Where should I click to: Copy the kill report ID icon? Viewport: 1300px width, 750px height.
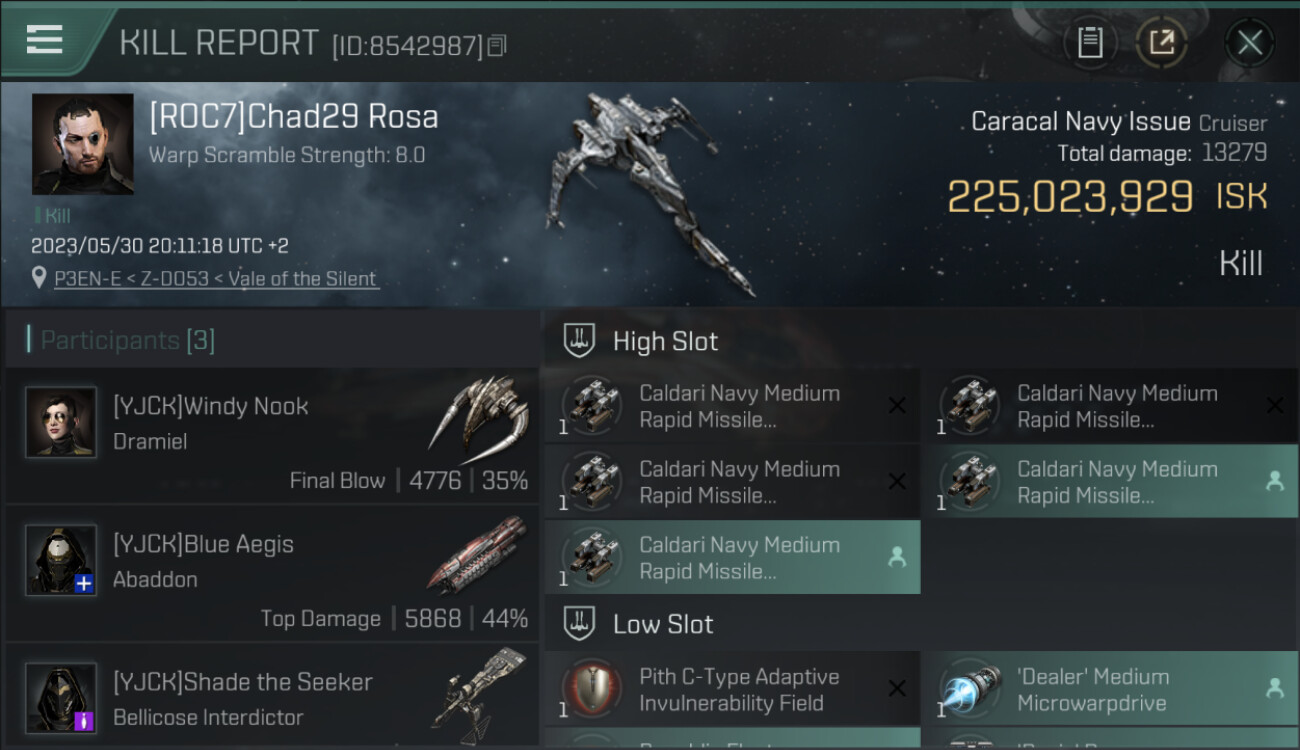[x=497, y=45]
